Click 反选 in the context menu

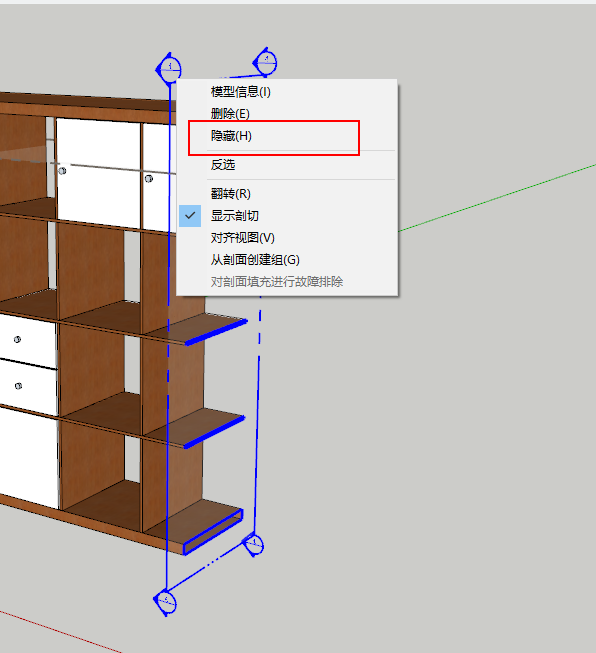287,165
